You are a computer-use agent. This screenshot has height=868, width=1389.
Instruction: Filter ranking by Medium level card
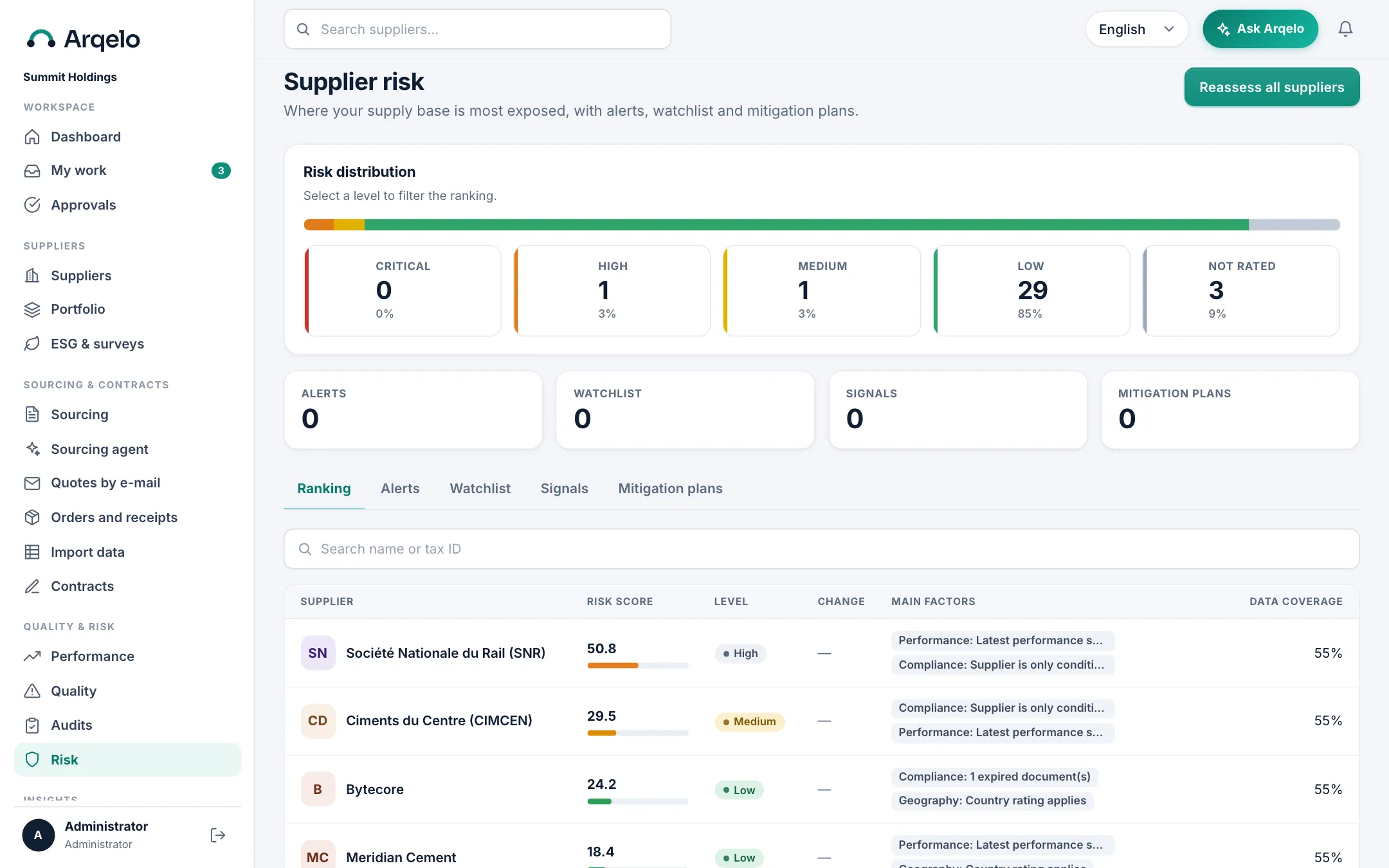(822, 291)
